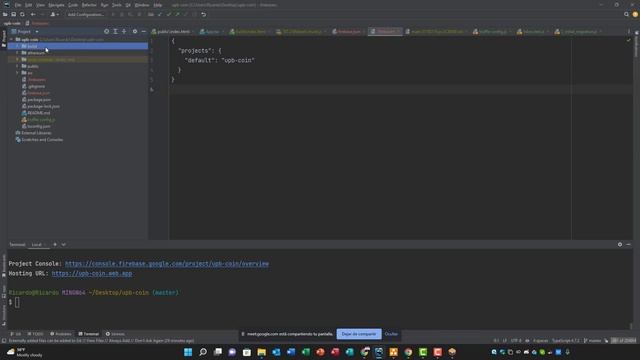Open the Edit menu
The image size is (640, 360).
click(28, 5)
